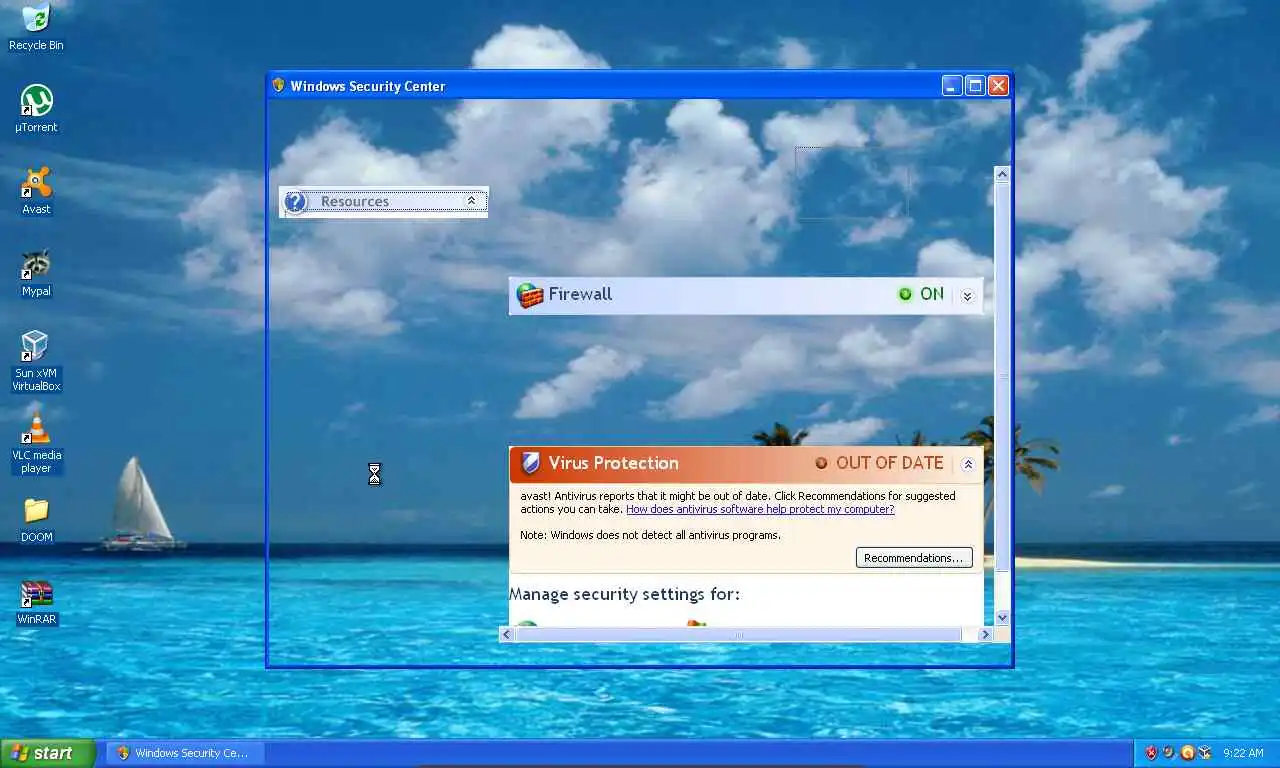Minimize the Windows Security Center window
Image resolution: width=1280 pixels, height=768 pixels.
[952, 86]
